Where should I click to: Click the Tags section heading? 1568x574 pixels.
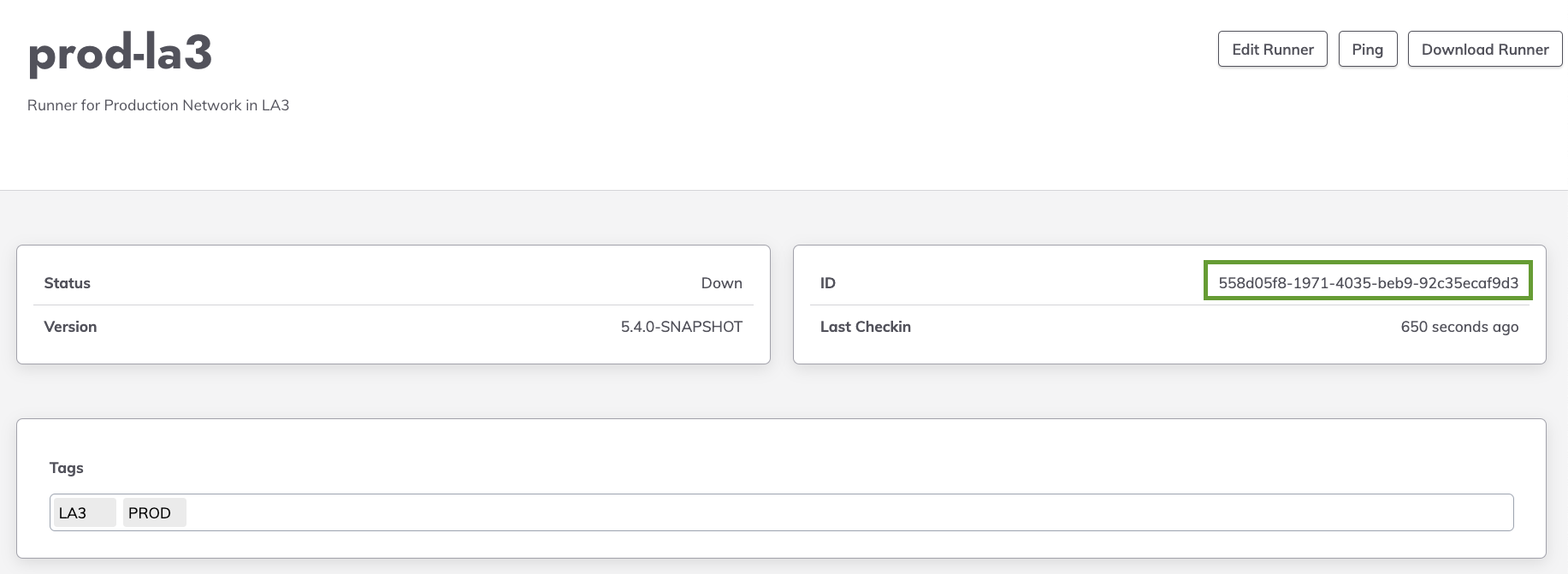pos(66,468)
